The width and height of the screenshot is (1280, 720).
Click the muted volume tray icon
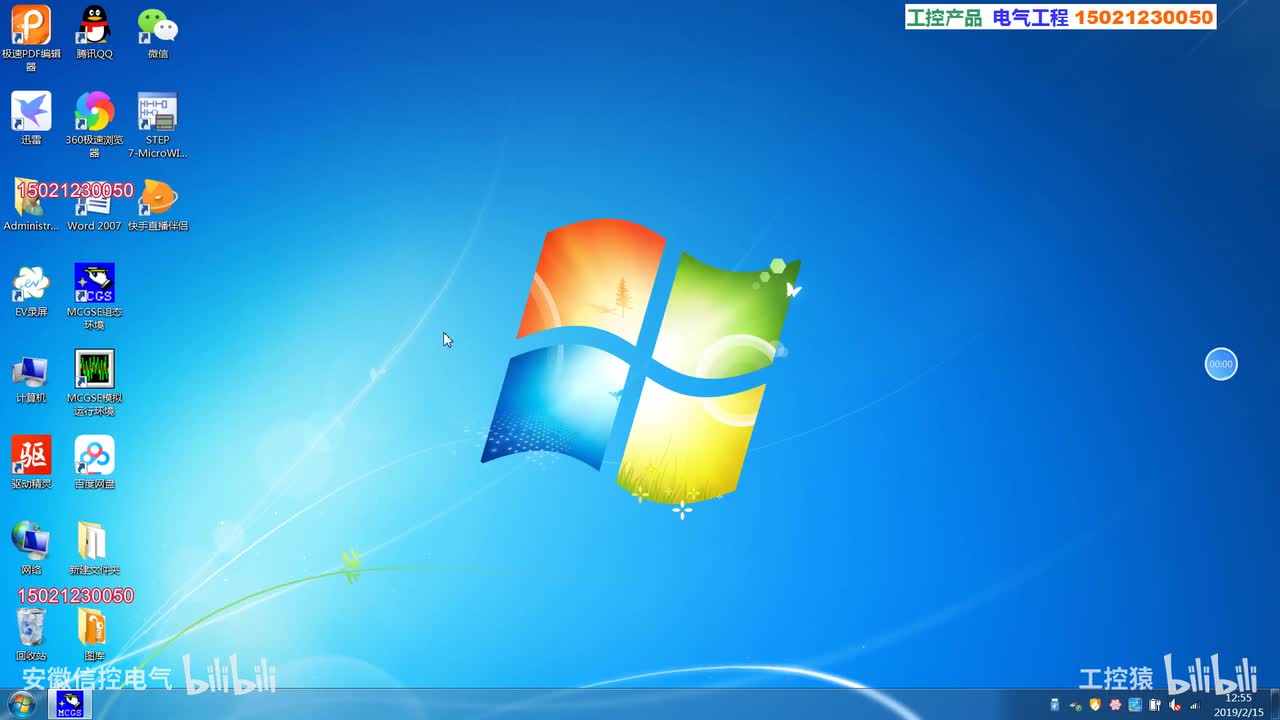[x=1174, y=705]
